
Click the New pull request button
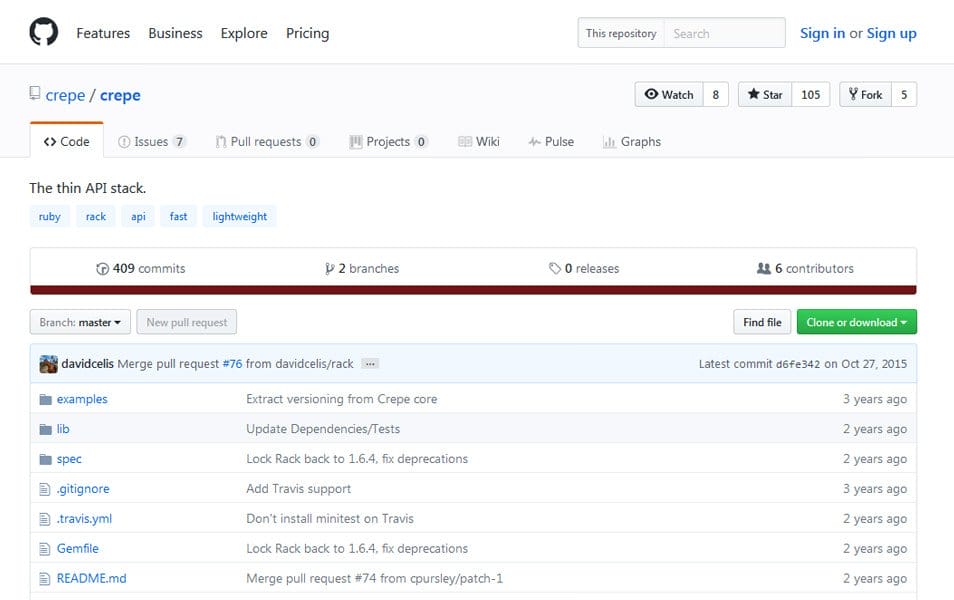(x=186, y=322)
